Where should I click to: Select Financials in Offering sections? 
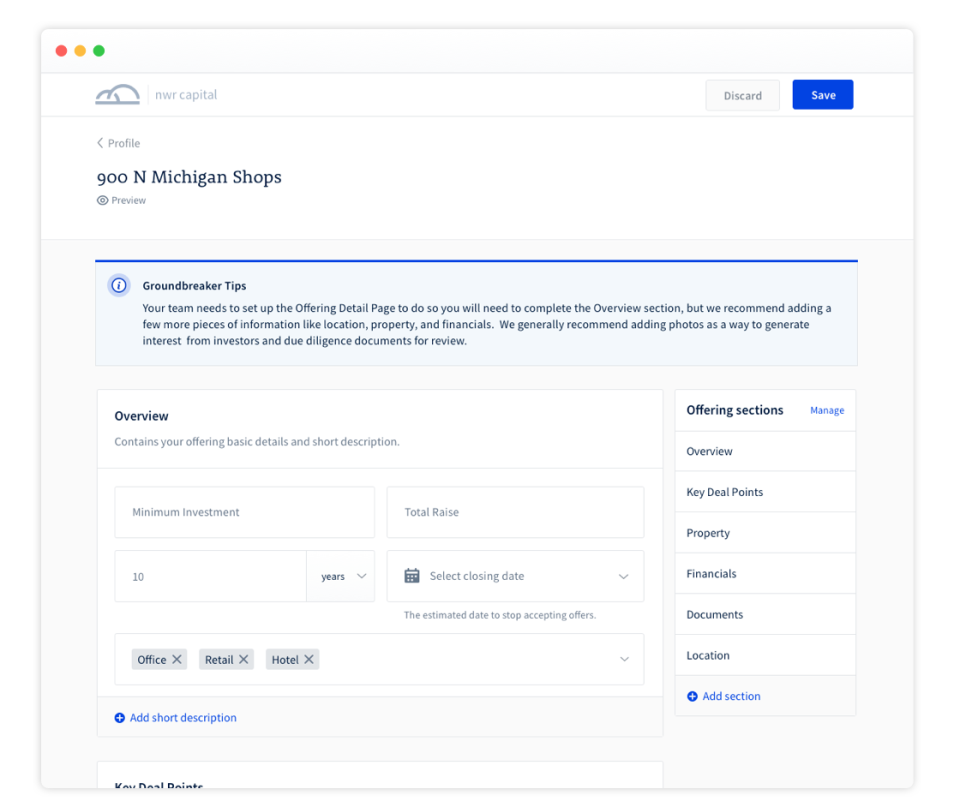coord(711,573)
